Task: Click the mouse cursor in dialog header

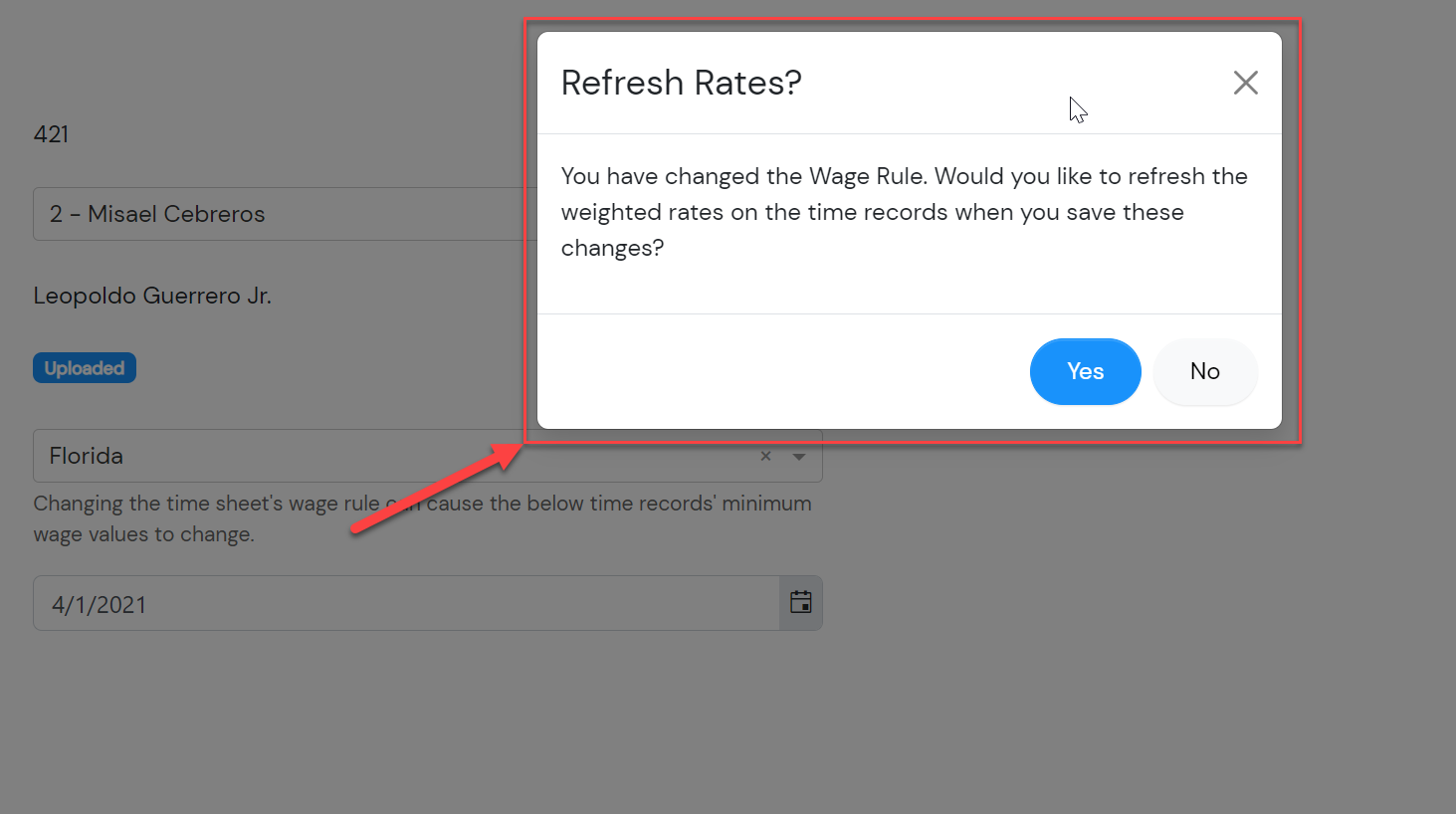Action: [1077, 108]
